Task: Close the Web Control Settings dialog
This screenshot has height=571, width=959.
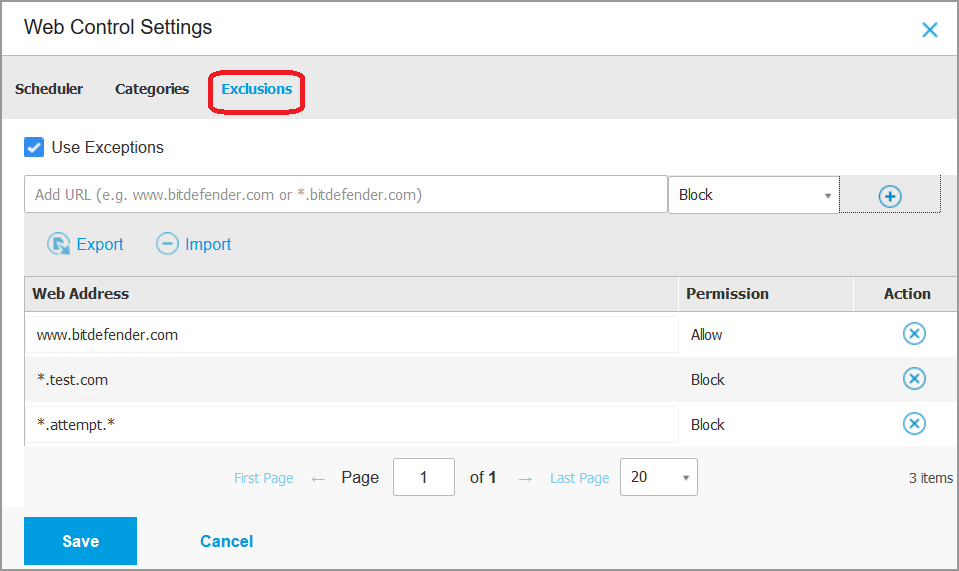Action: point(930,30)
